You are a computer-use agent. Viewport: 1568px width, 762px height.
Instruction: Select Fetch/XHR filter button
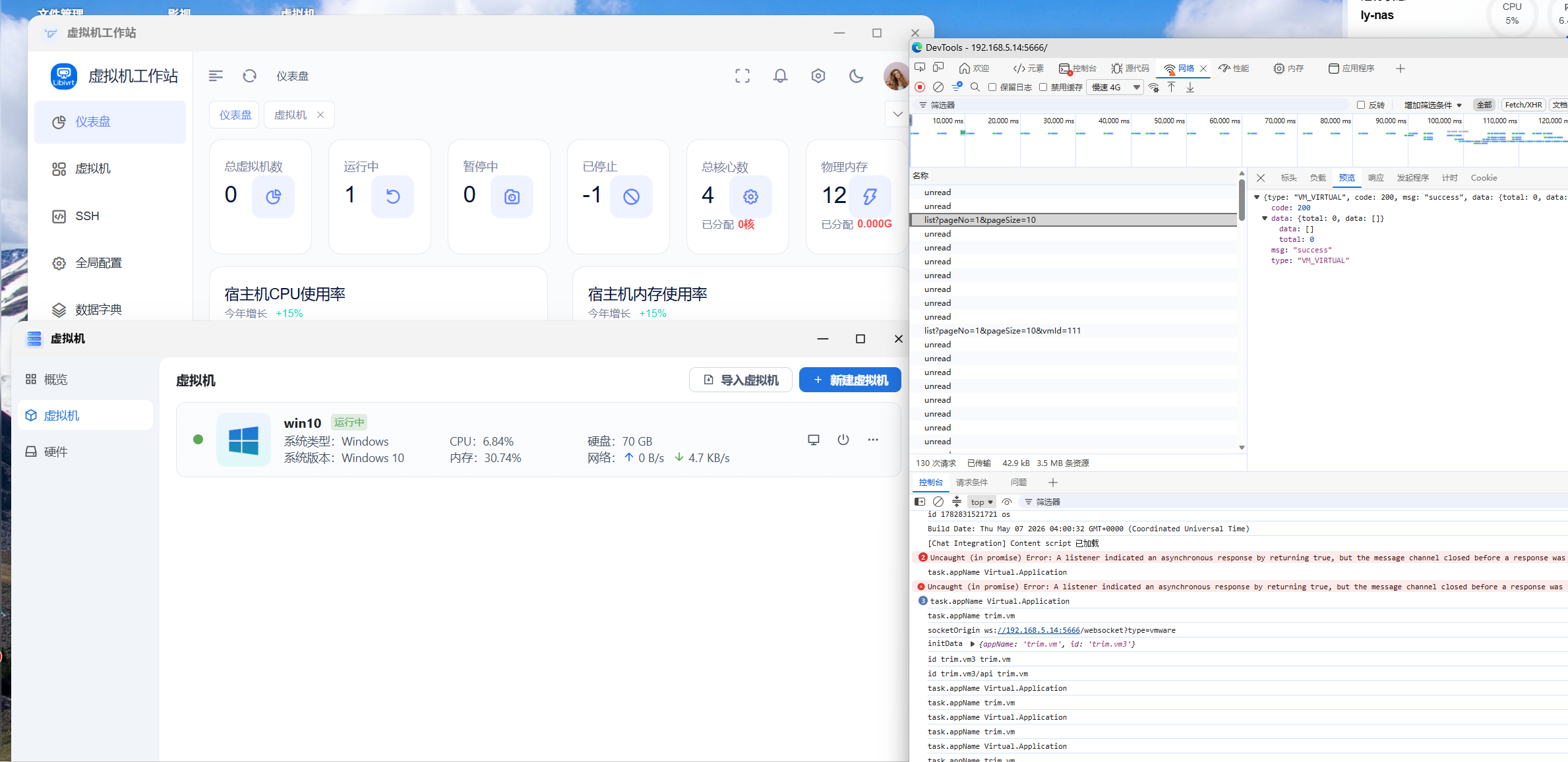coord(1523,105)
